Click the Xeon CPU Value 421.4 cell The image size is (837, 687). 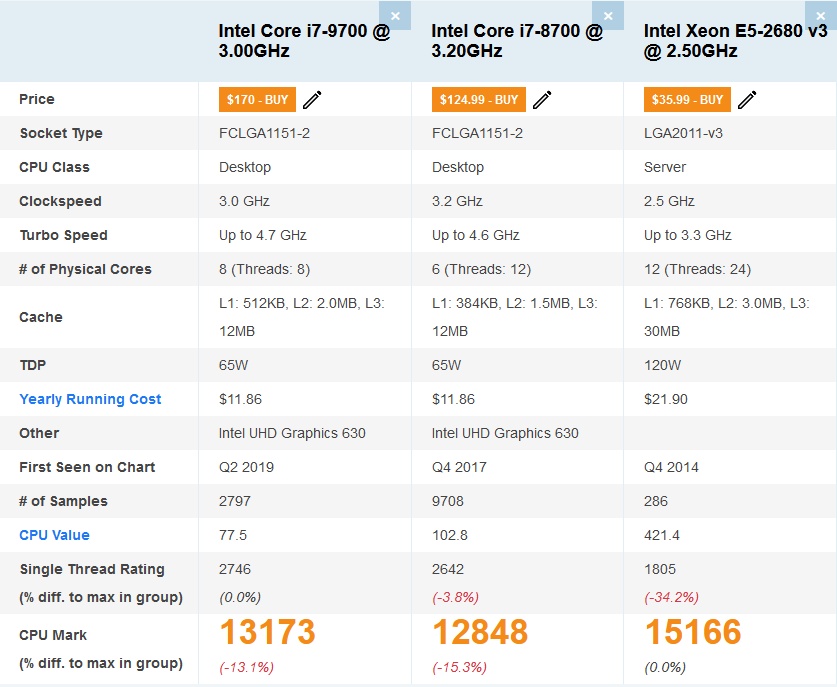(x=662, y=535)
